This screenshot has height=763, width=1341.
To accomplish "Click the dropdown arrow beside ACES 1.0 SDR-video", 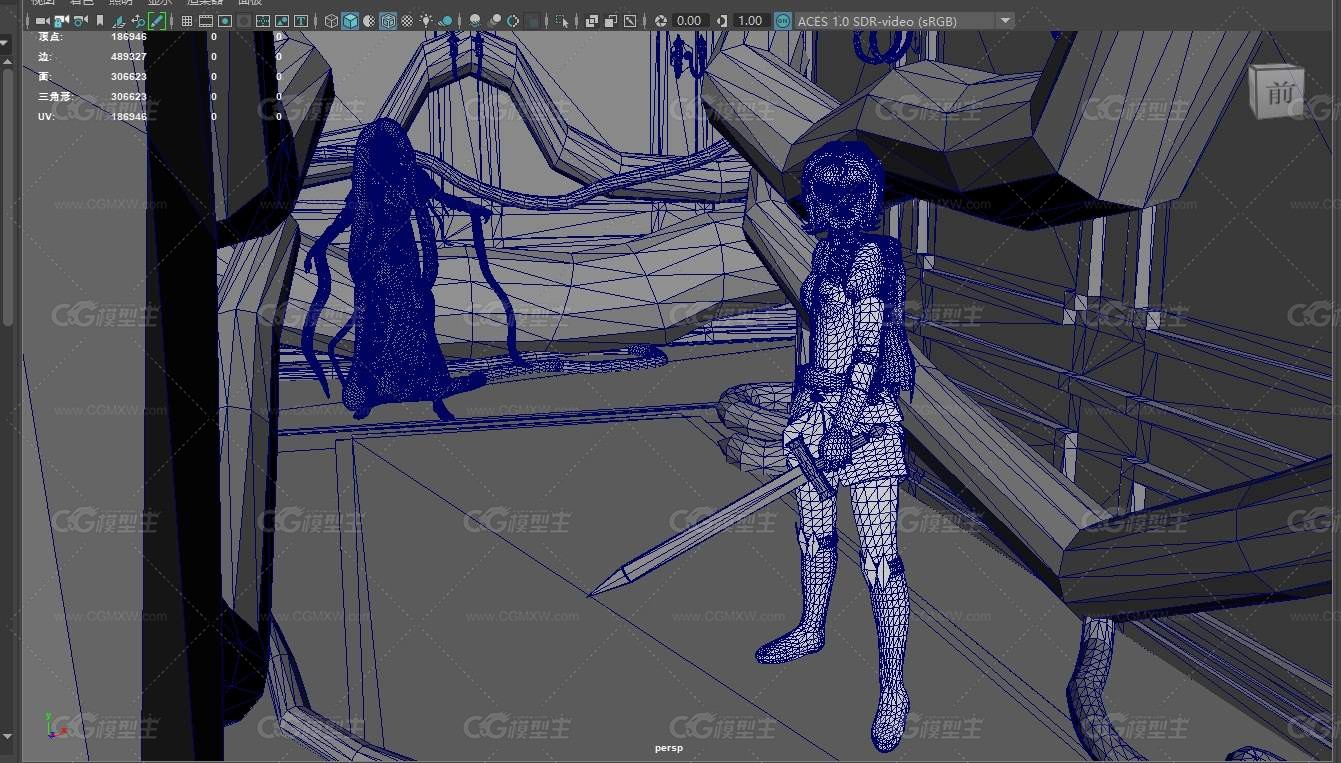I will tap(1005, 20).
